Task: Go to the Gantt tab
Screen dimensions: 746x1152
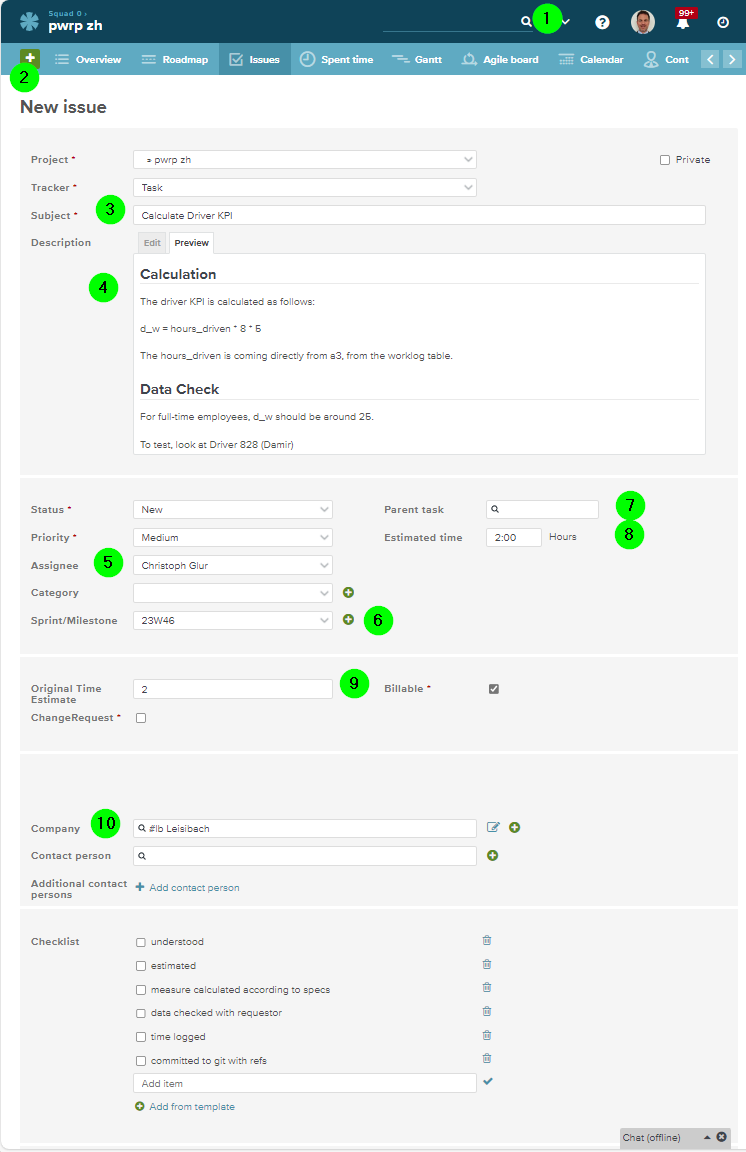Action: tap(417, 60)
